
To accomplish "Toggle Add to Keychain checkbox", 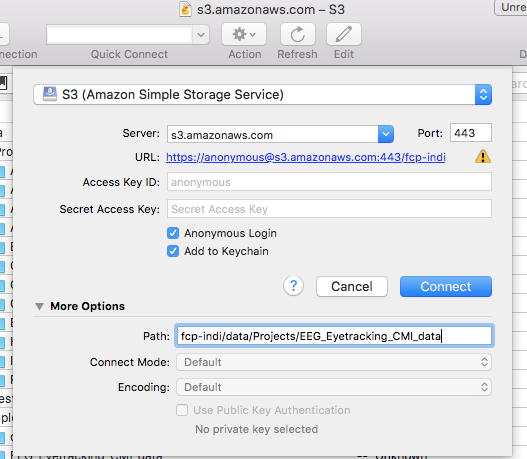I will click(173, 251).
